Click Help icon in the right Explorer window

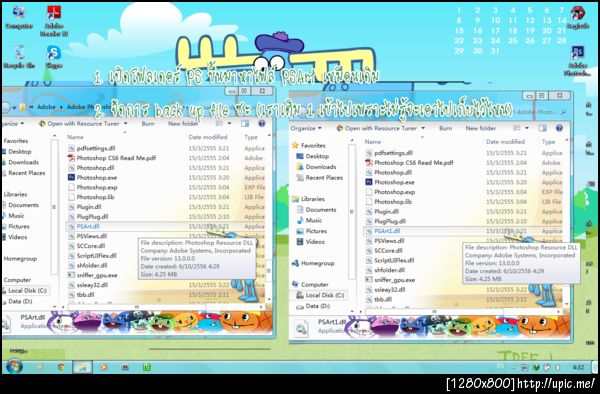click(x=559, y=128)
